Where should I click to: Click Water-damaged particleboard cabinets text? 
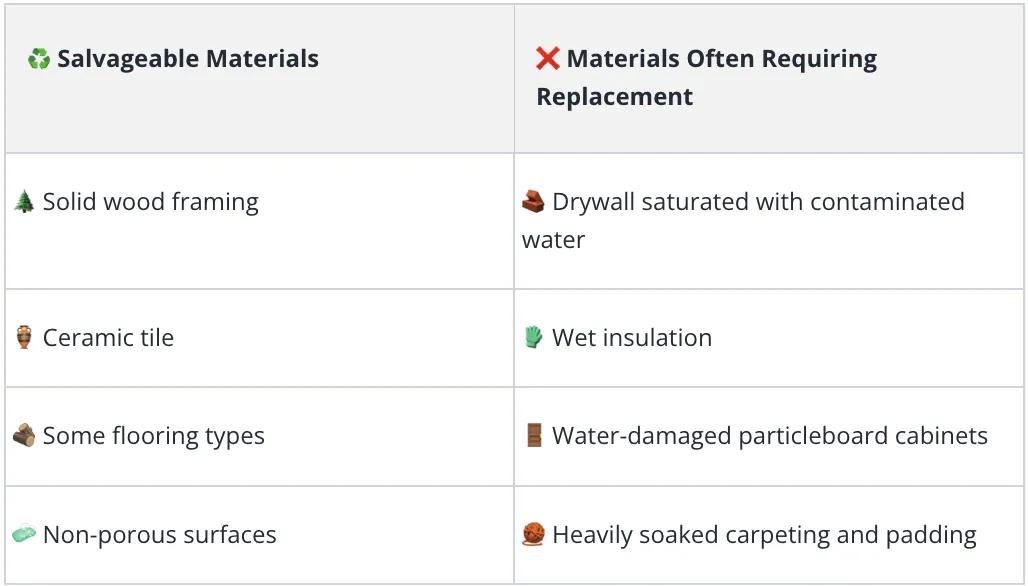pyautogui.click(x=770, y=437)
